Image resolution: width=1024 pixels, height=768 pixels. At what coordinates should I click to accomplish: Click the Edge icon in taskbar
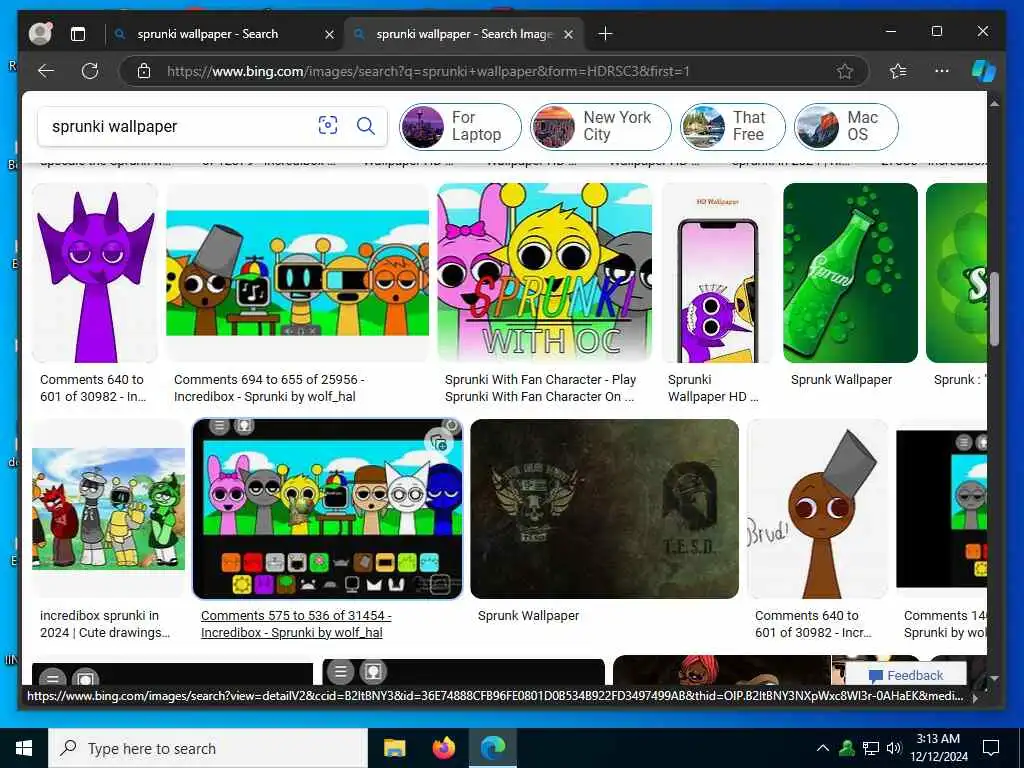point(494,748)
